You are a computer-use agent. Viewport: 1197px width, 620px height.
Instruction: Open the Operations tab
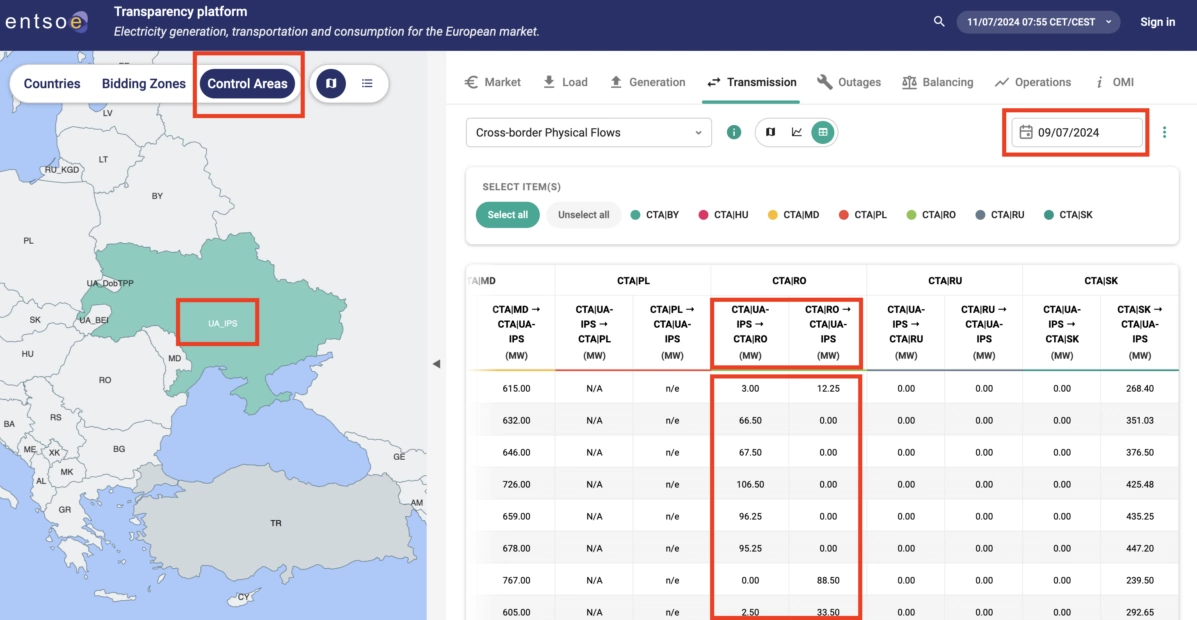tap(1033, 82)
